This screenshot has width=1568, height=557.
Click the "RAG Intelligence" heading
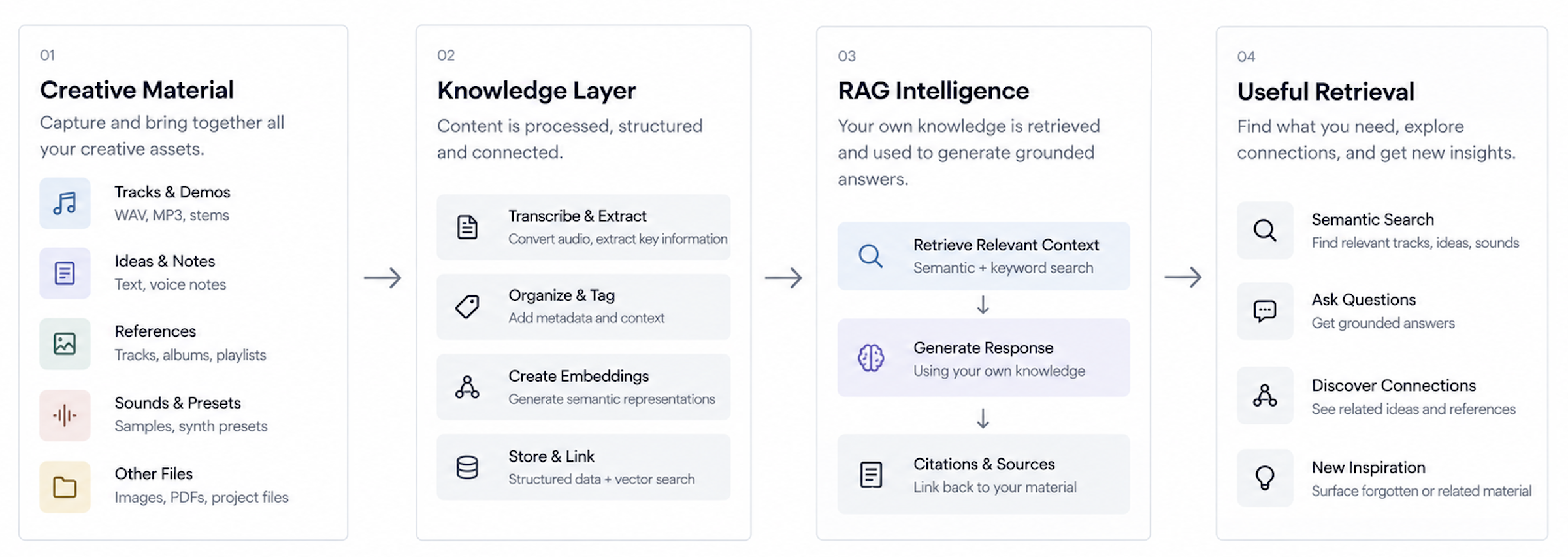pyautogui.click(x=934, y=91)
